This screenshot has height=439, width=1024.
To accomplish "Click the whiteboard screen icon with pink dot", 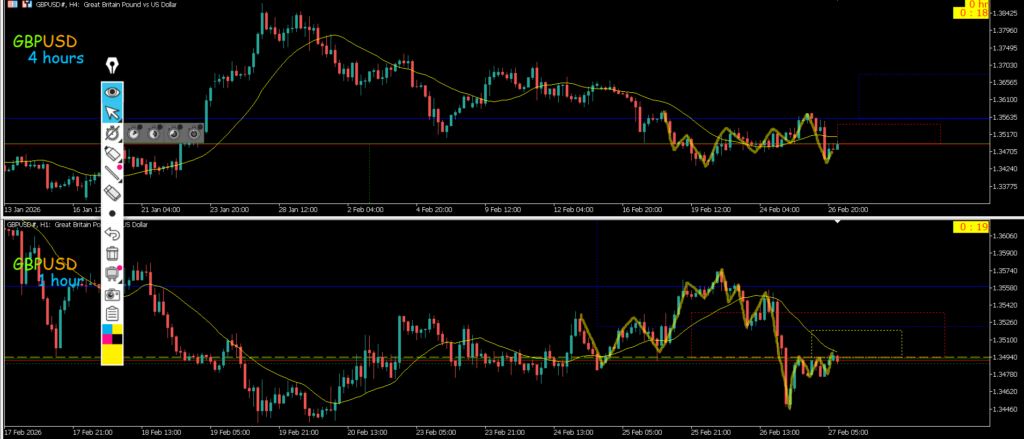I will (x=113, y=274).
